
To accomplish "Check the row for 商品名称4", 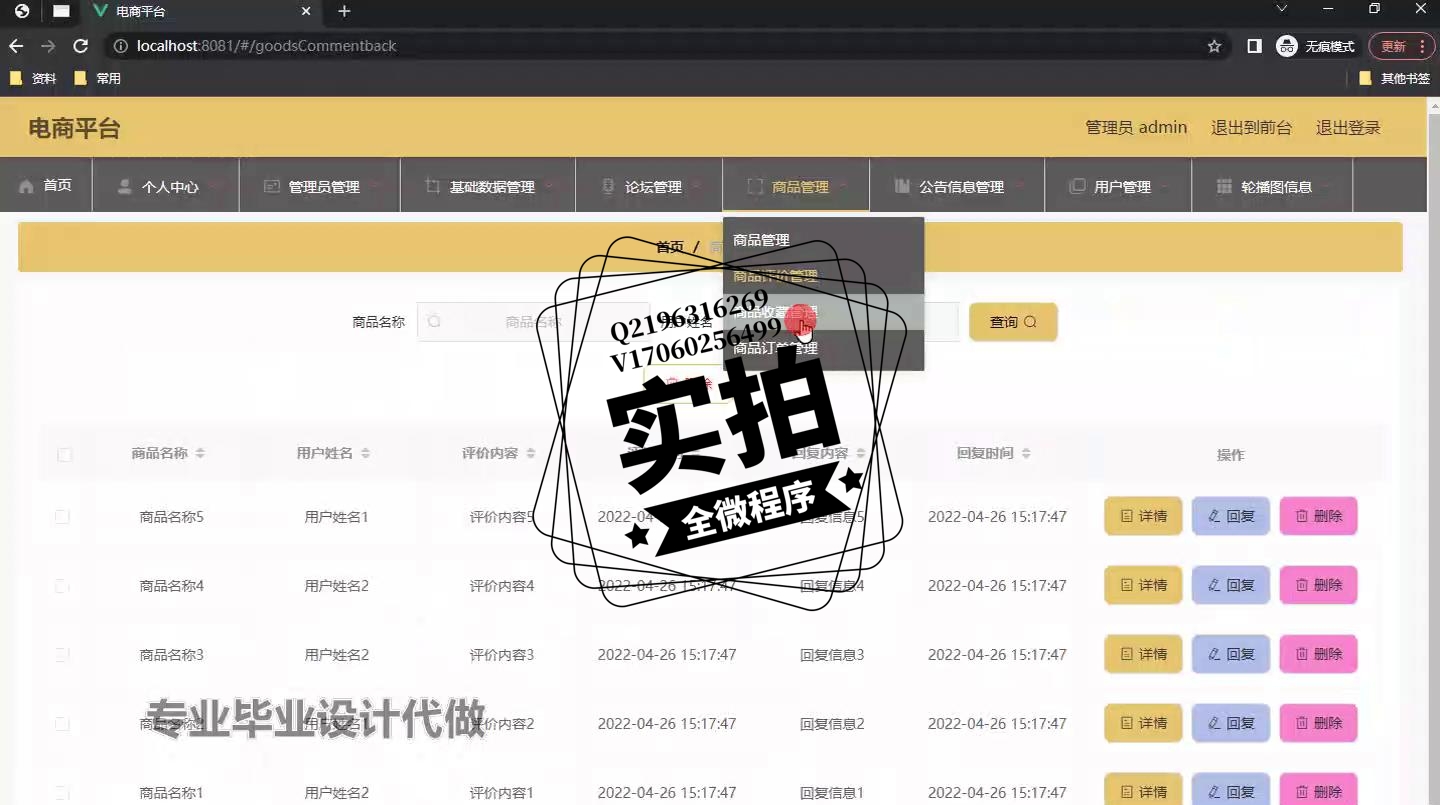I will pyautogui.click(x=62, y=586).
